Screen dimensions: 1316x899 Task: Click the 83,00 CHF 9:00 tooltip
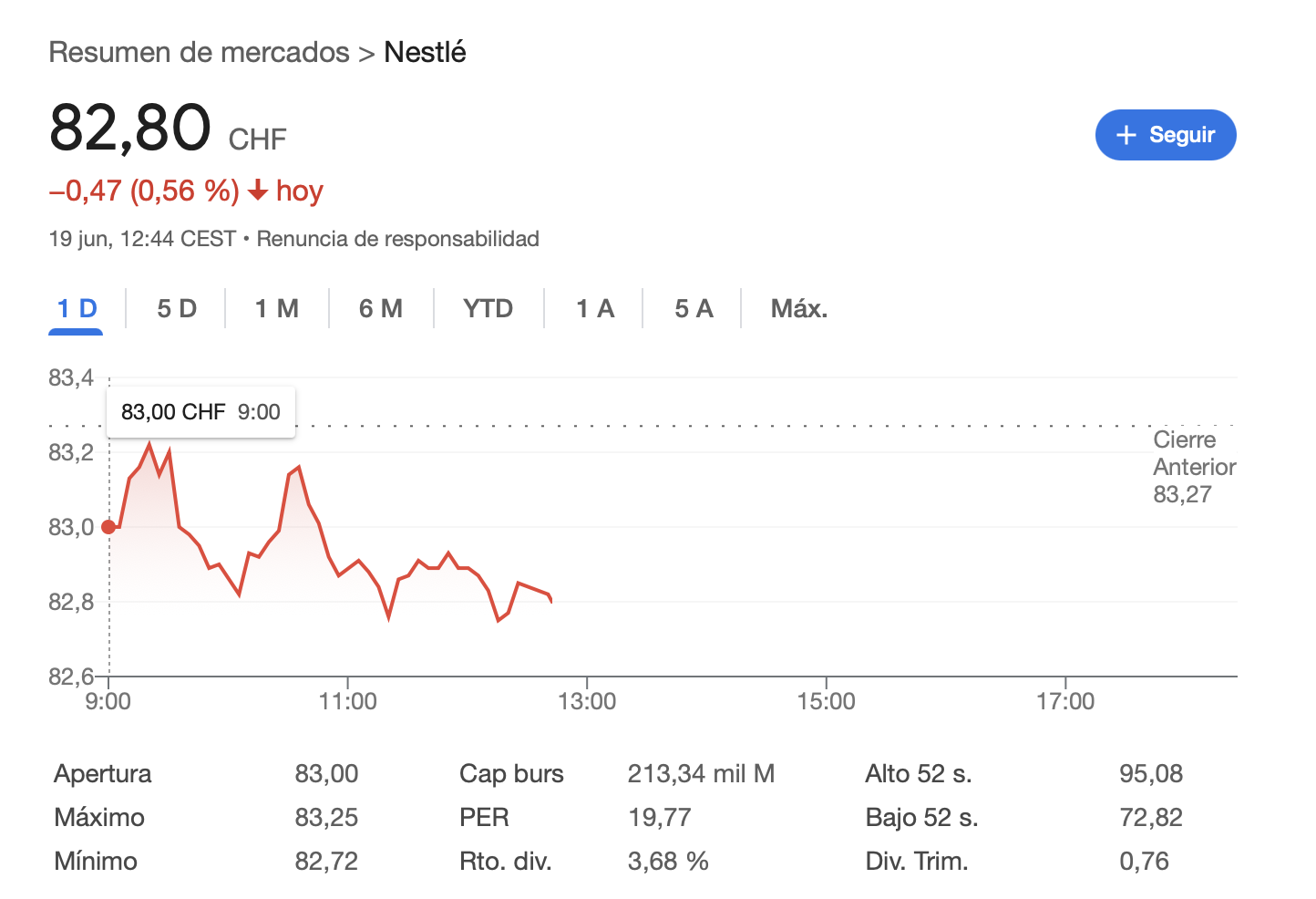click(200, 412)
